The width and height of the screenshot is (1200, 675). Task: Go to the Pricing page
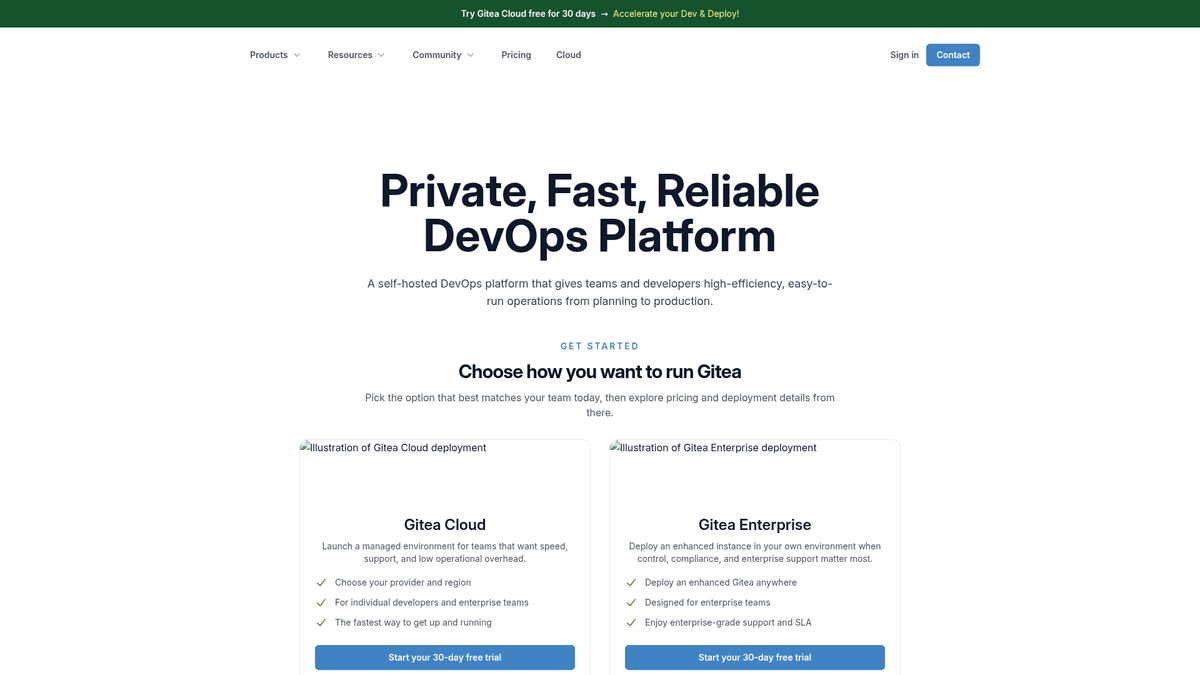click(x=516, y=55)
